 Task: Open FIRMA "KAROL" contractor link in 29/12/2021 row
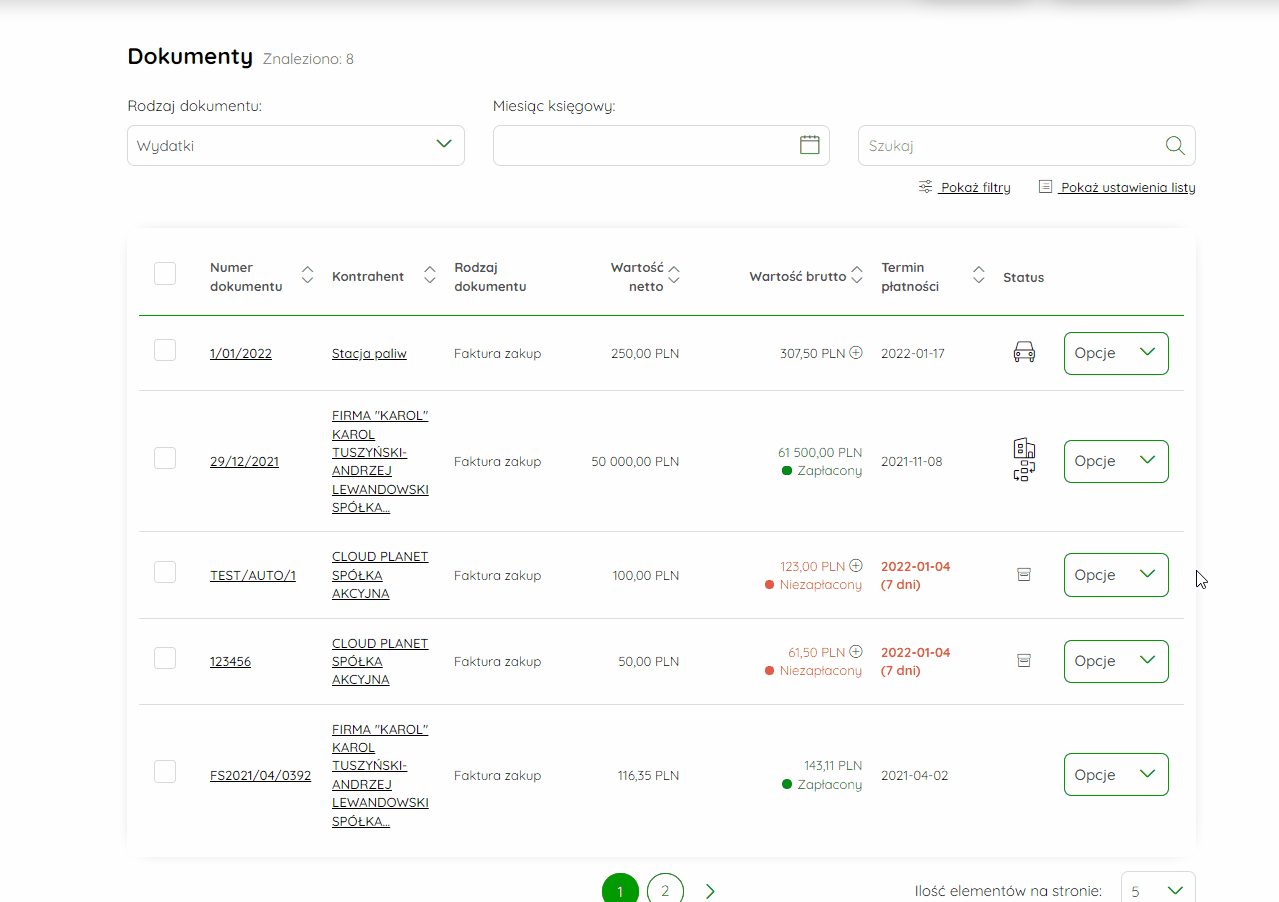point(380,461)
